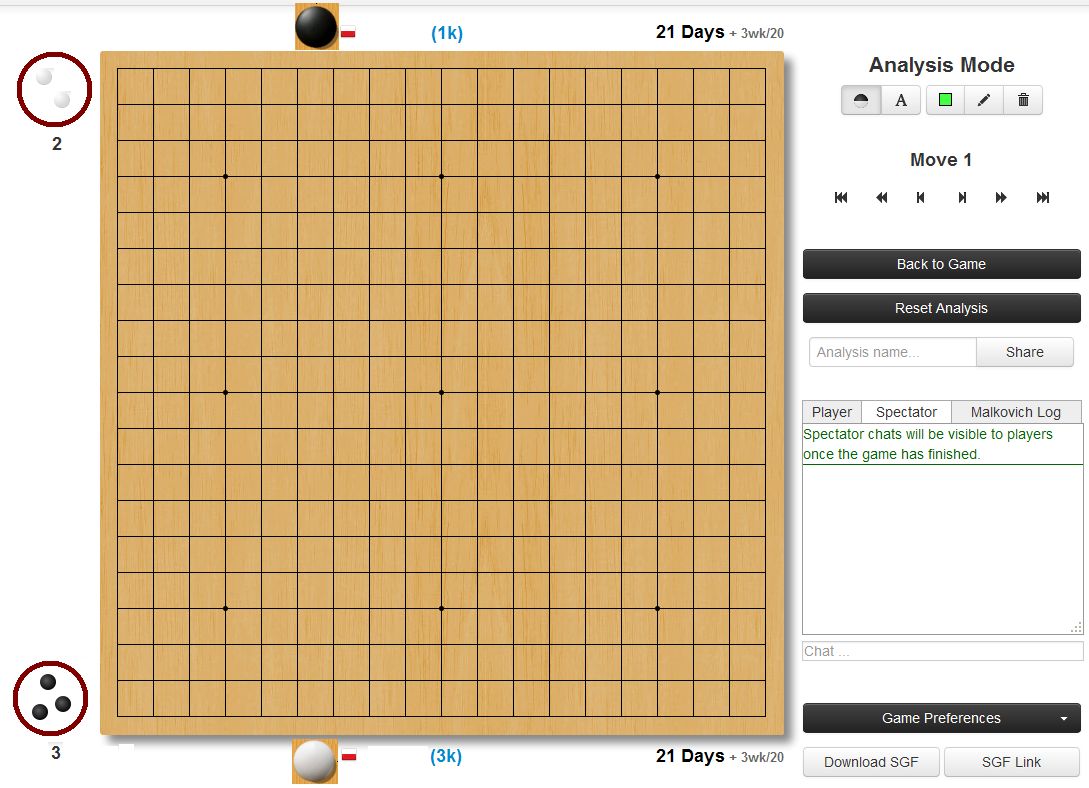Activate the pencil drawing tool

coord(984,100)
